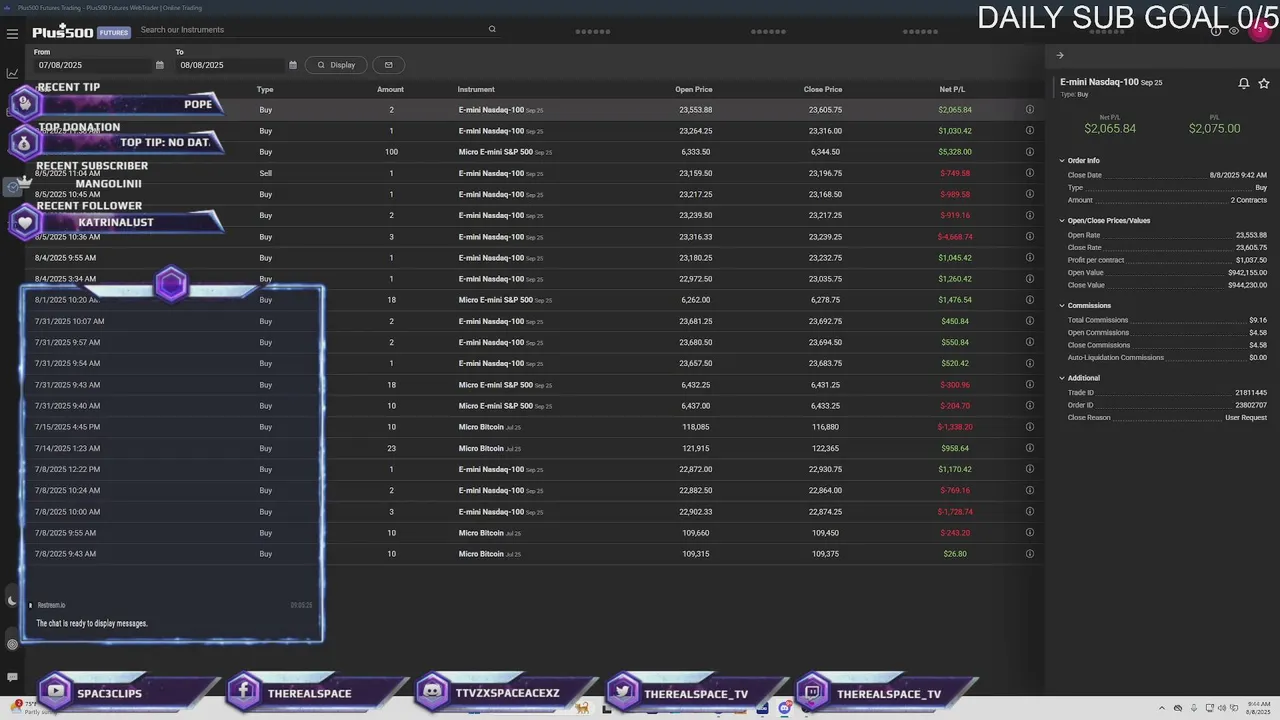Sort by Amount column header

[390, 89]
